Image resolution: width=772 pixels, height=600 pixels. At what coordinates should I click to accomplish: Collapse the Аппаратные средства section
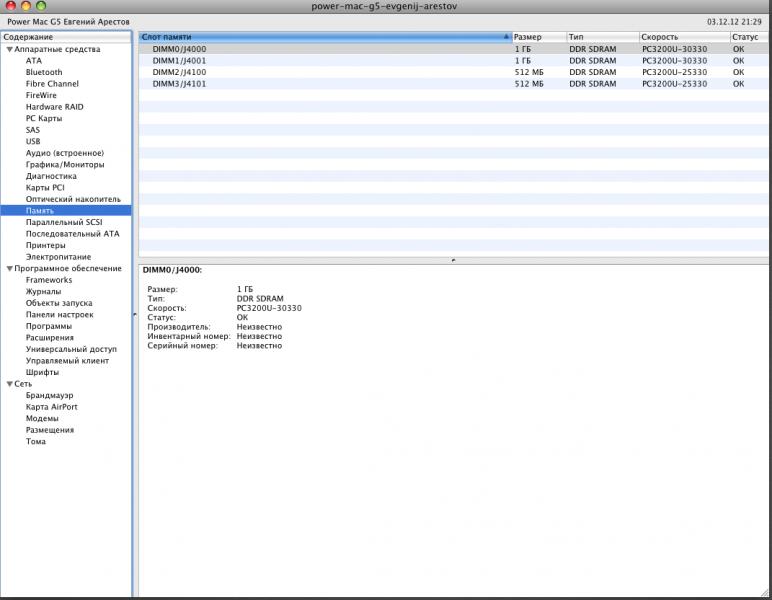(x=9, y=49)
